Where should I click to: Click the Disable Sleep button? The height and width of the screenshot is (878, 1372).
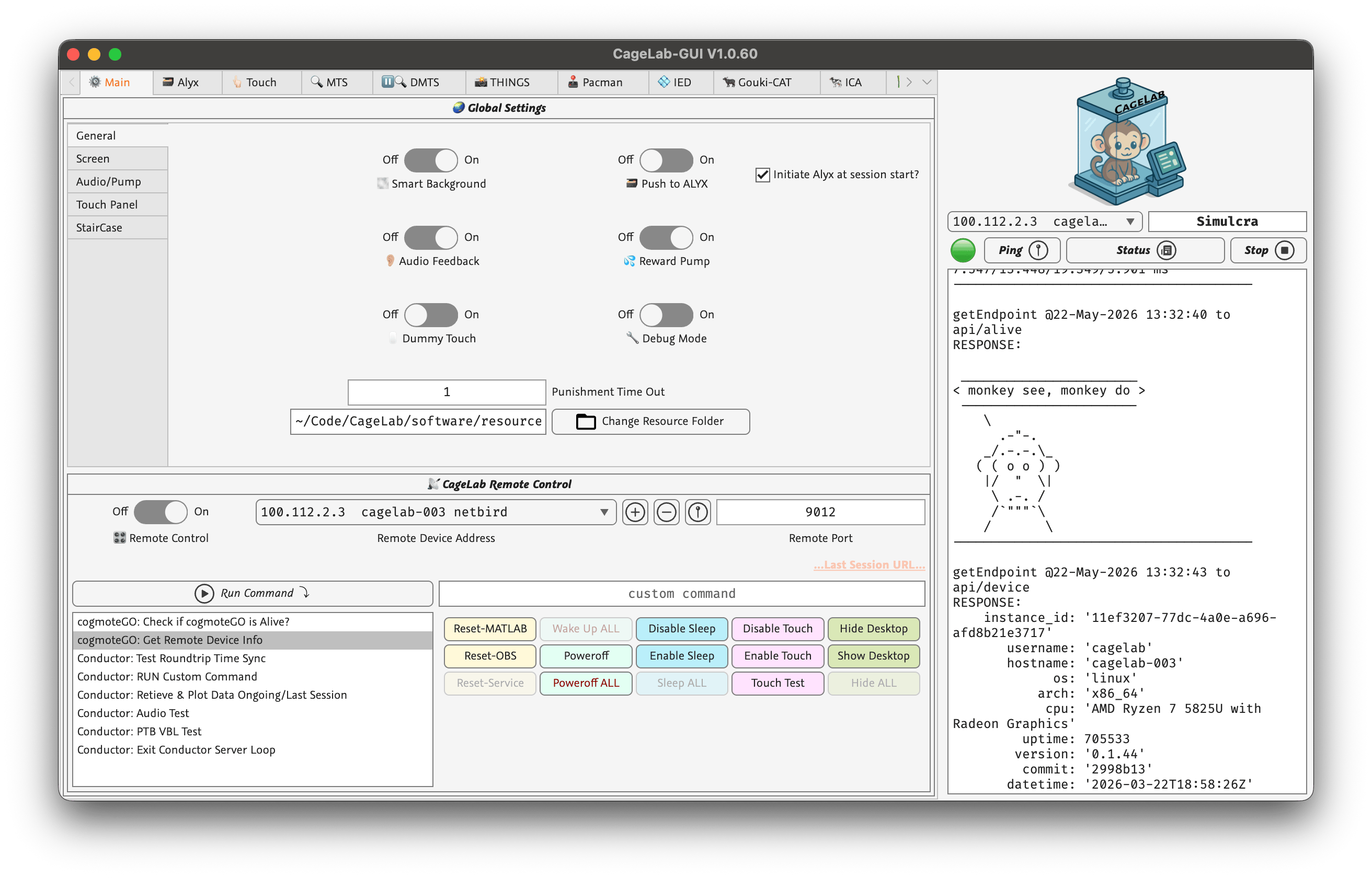pyautogui.click(x=681, y=628)
